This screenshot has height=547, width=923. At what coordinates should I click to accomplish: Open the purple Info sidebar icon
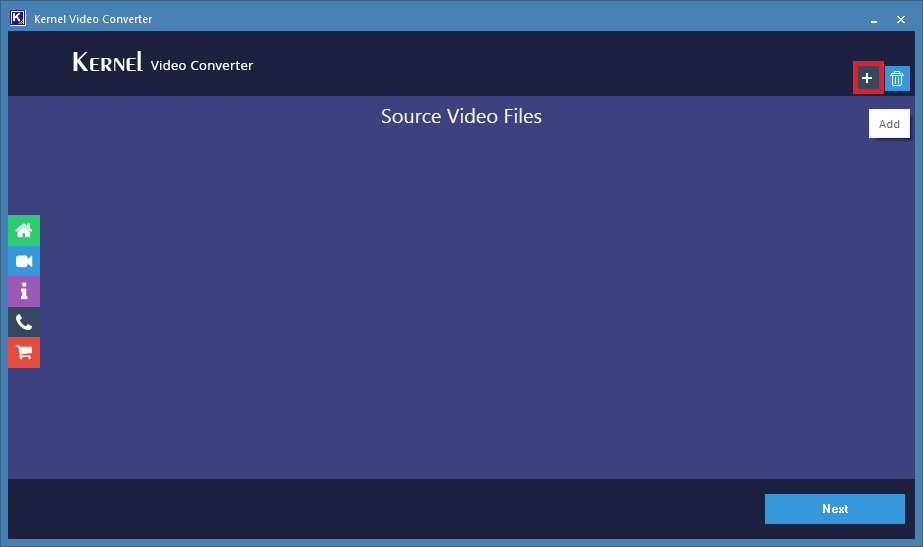[24, 291]
